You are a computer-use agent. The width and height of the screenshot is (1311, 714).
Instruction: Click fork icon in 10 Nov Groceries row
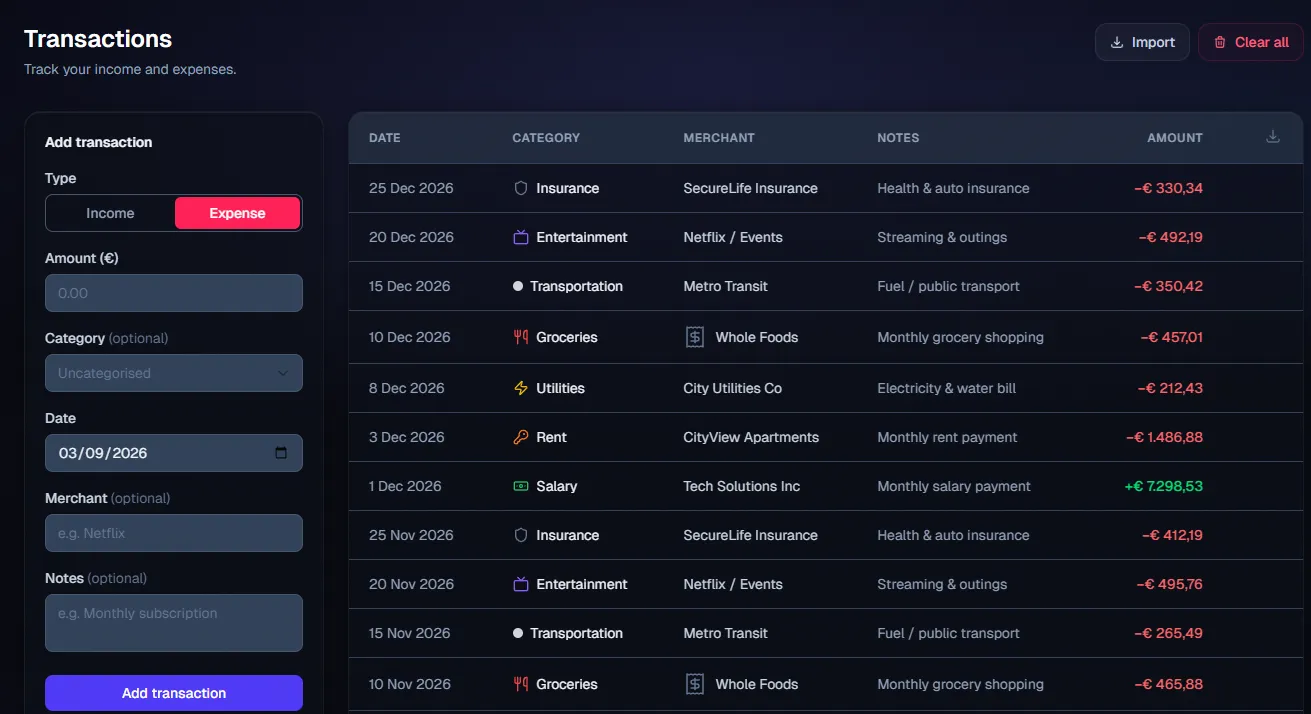coord(520,684)
